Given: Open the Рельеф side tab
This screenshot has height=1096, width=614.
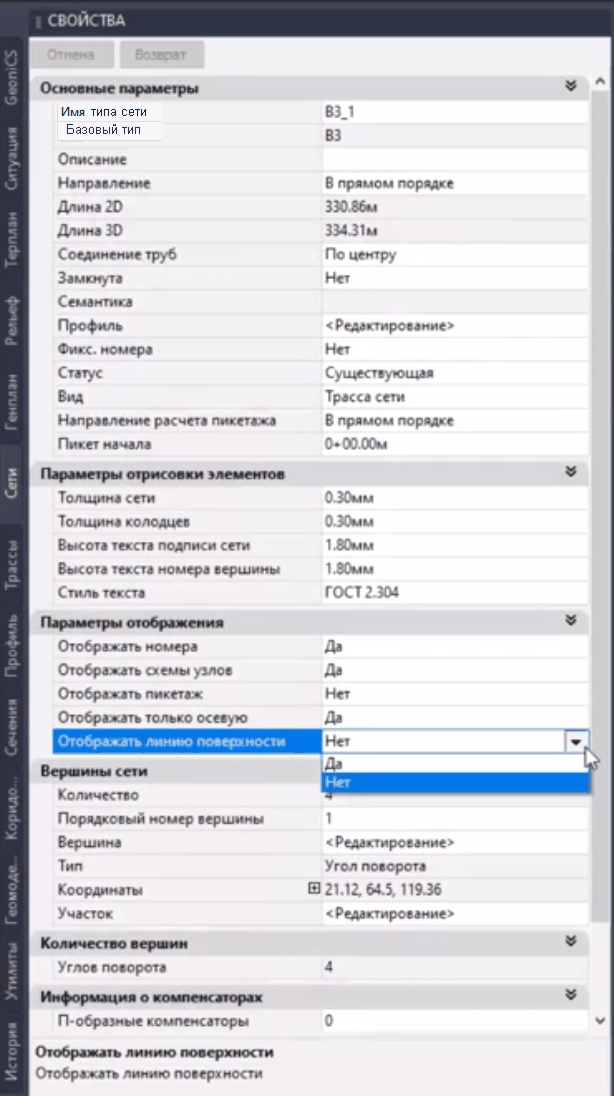Looking at the screenshot, I should tap(13, 320).
